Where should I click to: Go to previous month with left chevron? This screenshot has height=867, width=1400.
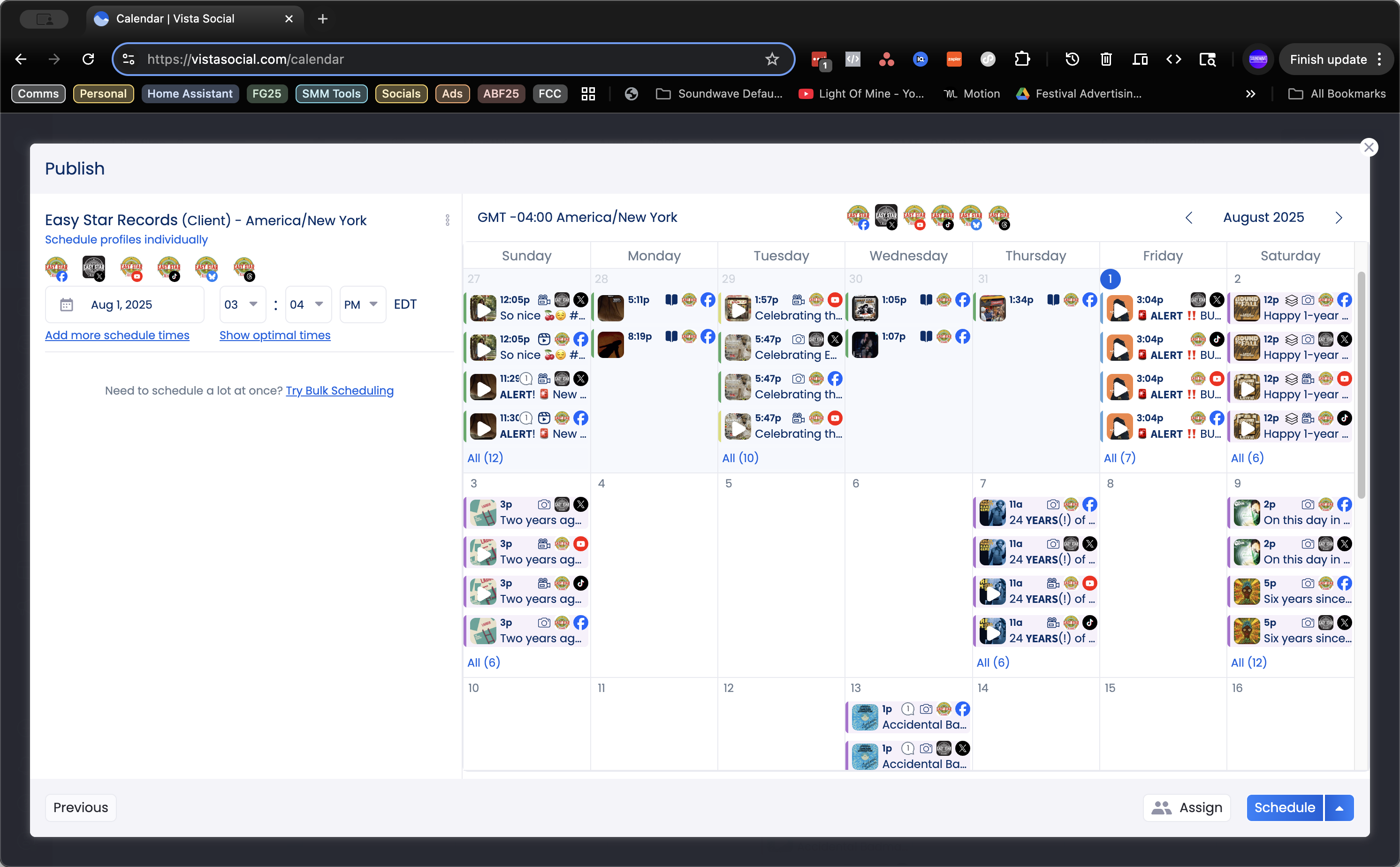click(1188, 218)
